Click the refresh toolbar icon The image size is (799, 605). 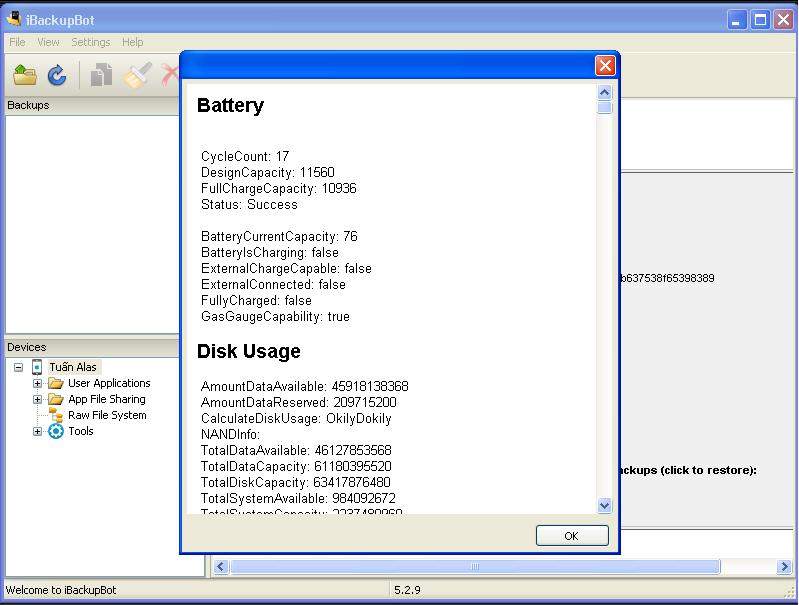[x=57, y=75]
